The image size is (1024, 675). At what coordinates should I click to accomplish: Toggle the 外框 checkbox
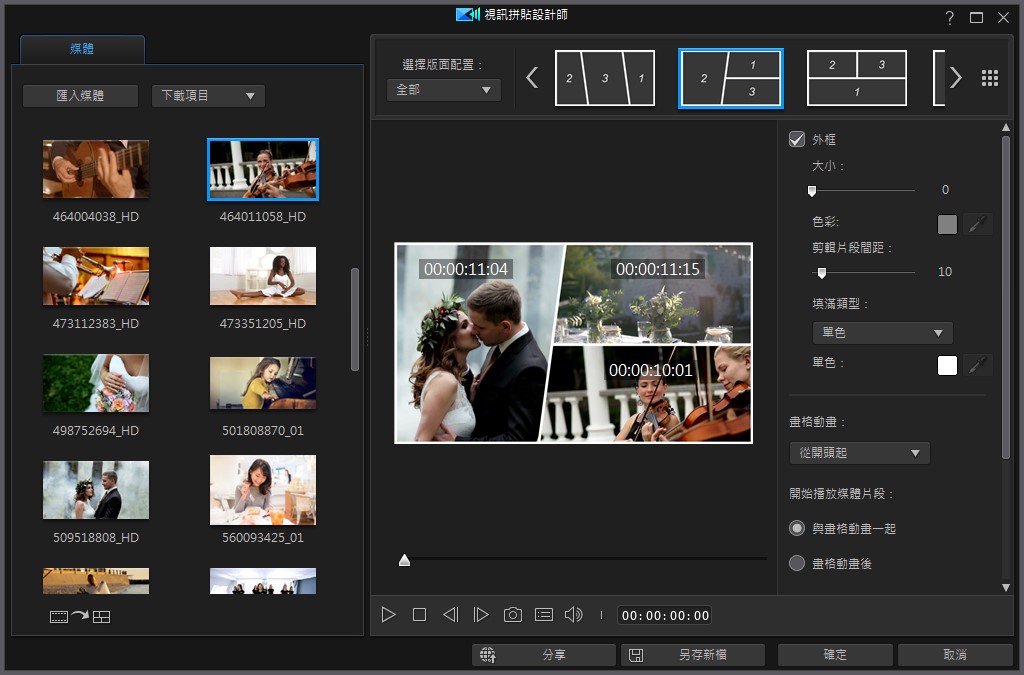[796, 139]
